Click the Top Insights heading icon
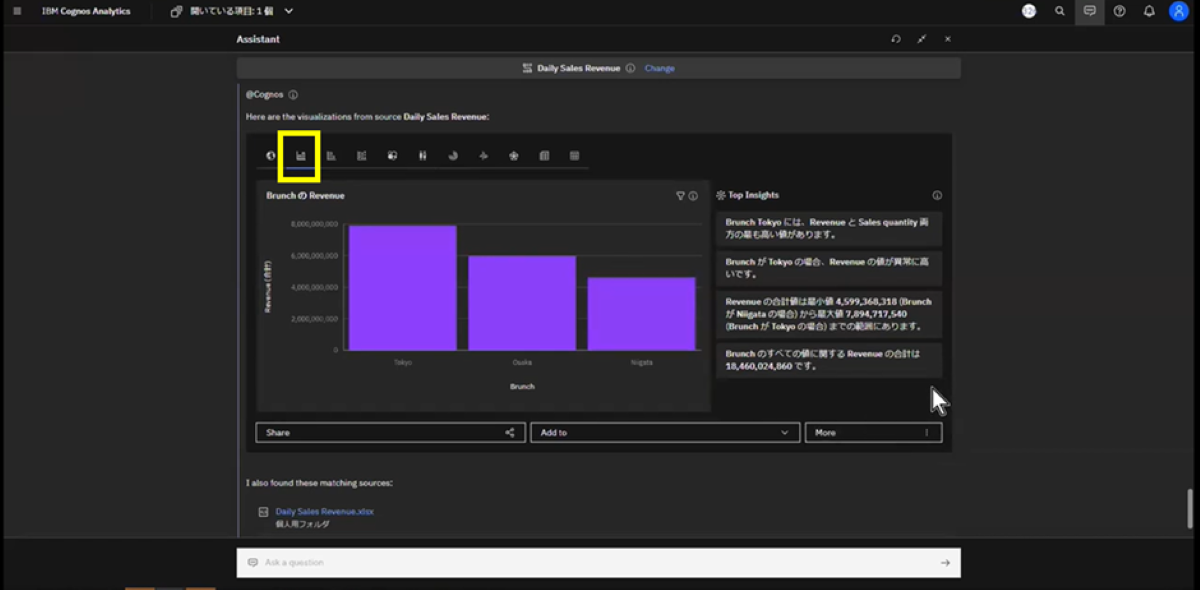 click(x=721, y=196)
